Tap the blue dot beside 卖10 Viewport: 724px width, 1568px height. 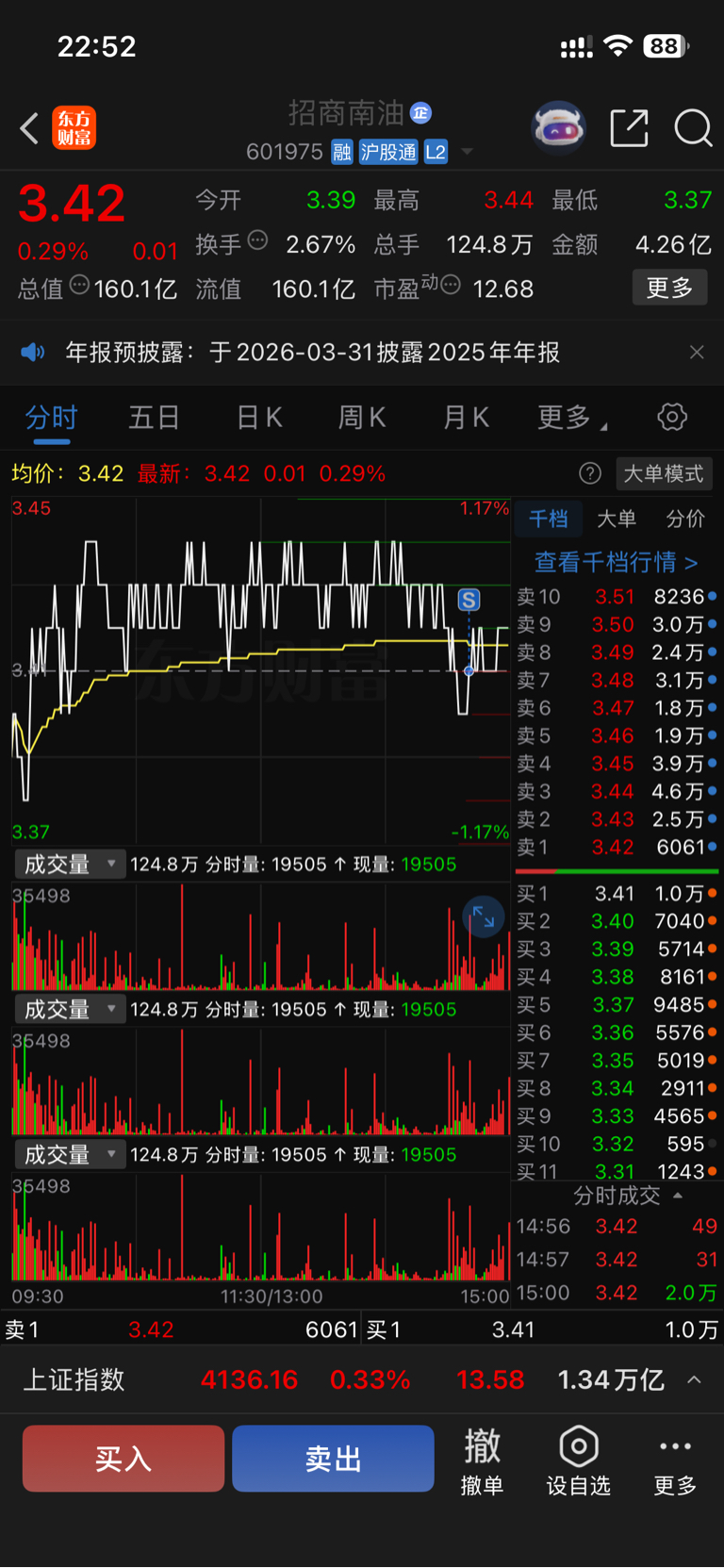(712, 597)
